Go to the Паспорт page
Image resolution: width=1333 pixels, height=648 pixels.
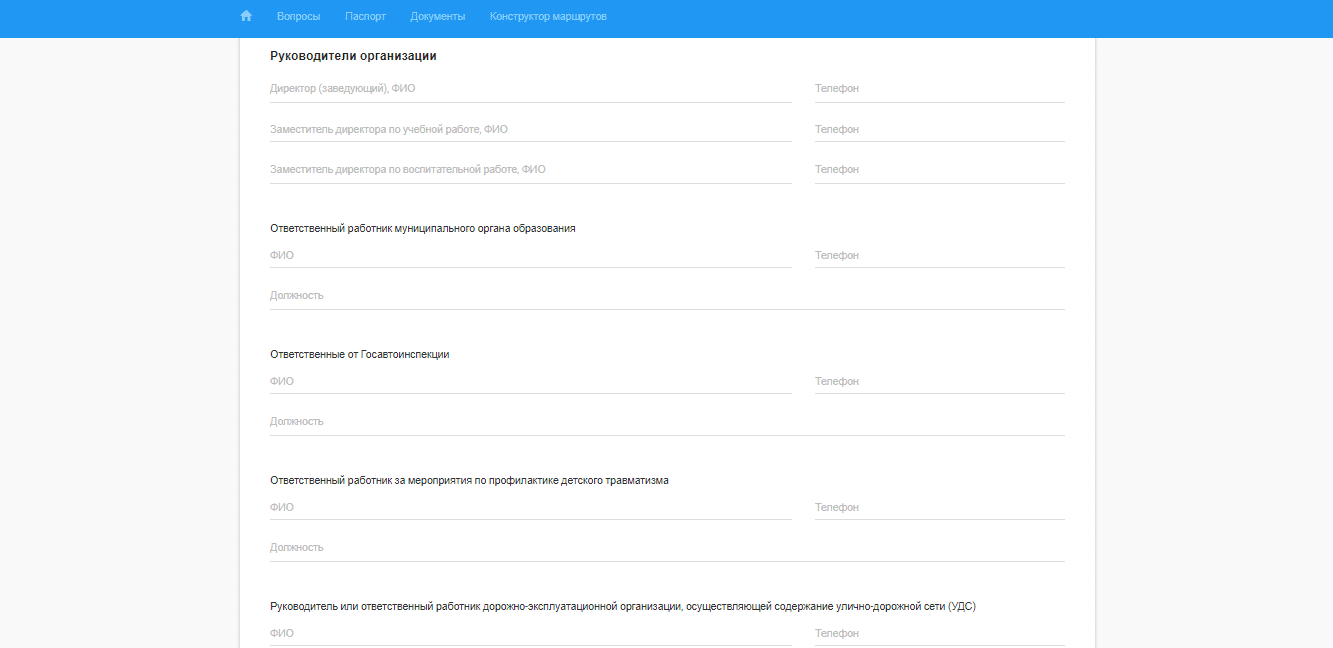[365, 17]
